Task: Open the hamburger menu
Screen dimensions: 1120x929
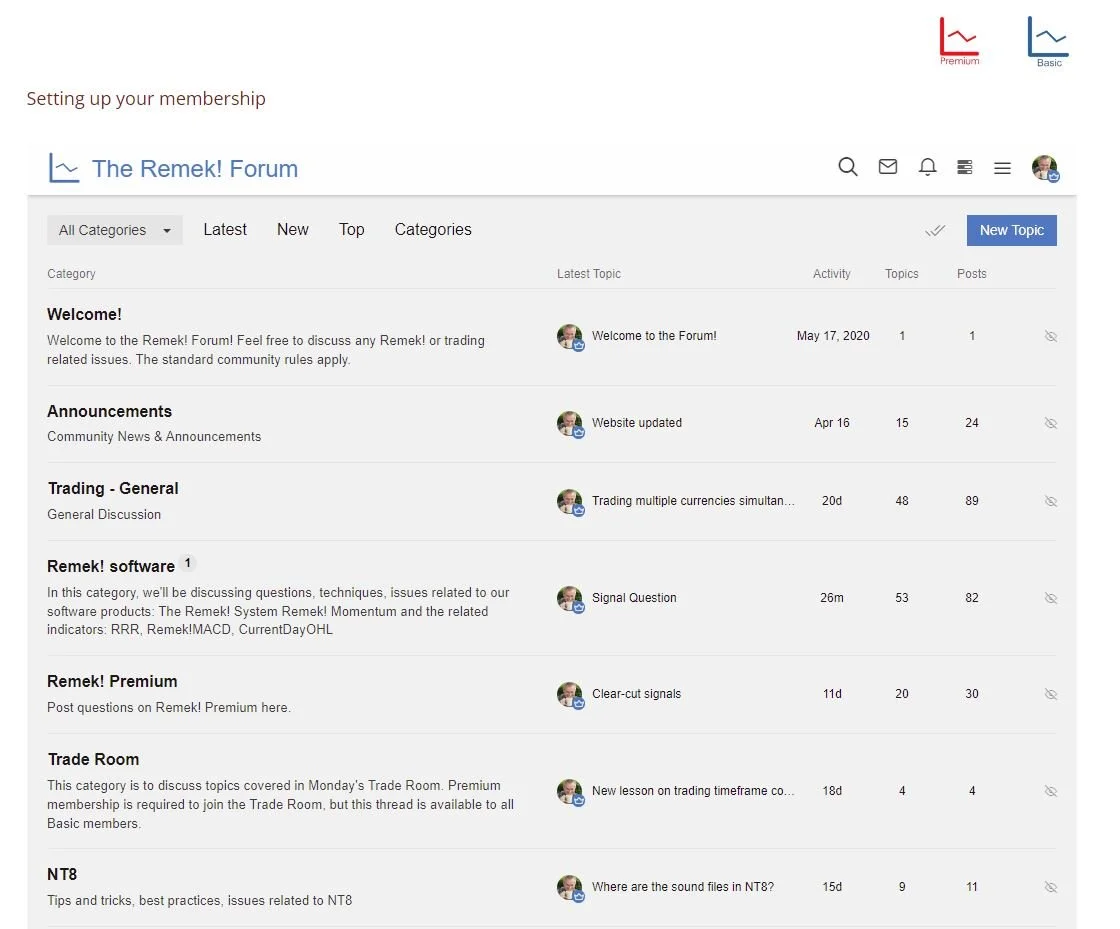Action: 1002,168
